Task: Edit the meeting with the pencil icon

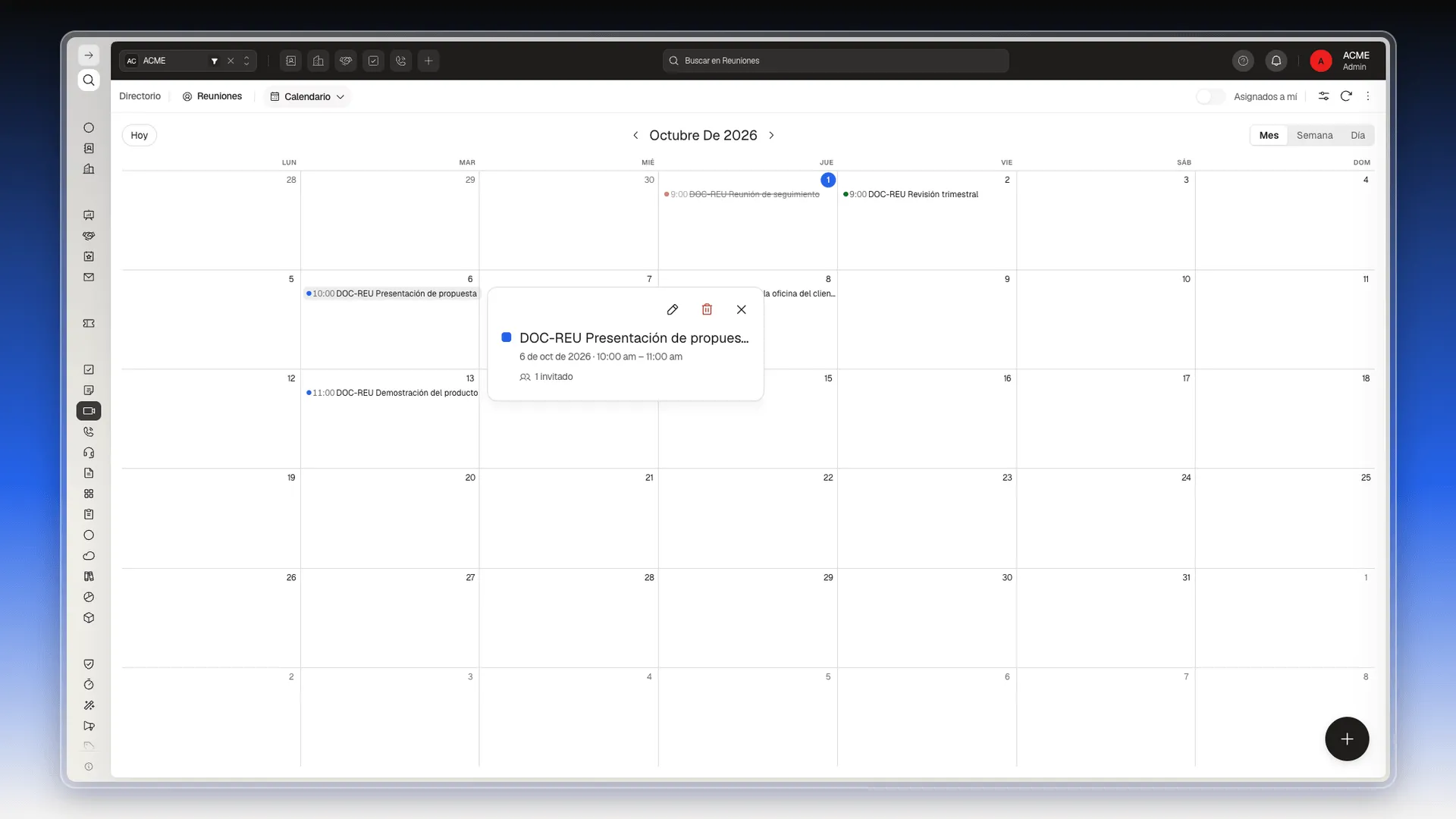Action: [672, 309]
